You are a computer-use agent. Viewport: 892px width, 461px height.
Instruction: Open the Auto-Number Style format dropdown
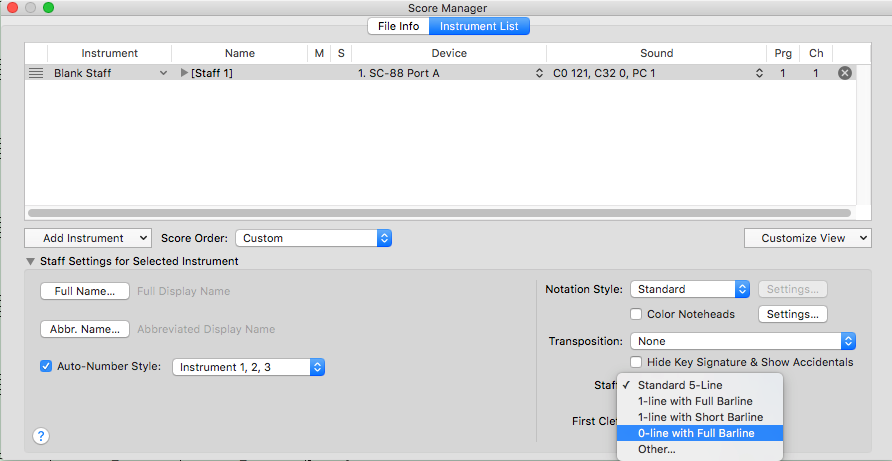249,367
